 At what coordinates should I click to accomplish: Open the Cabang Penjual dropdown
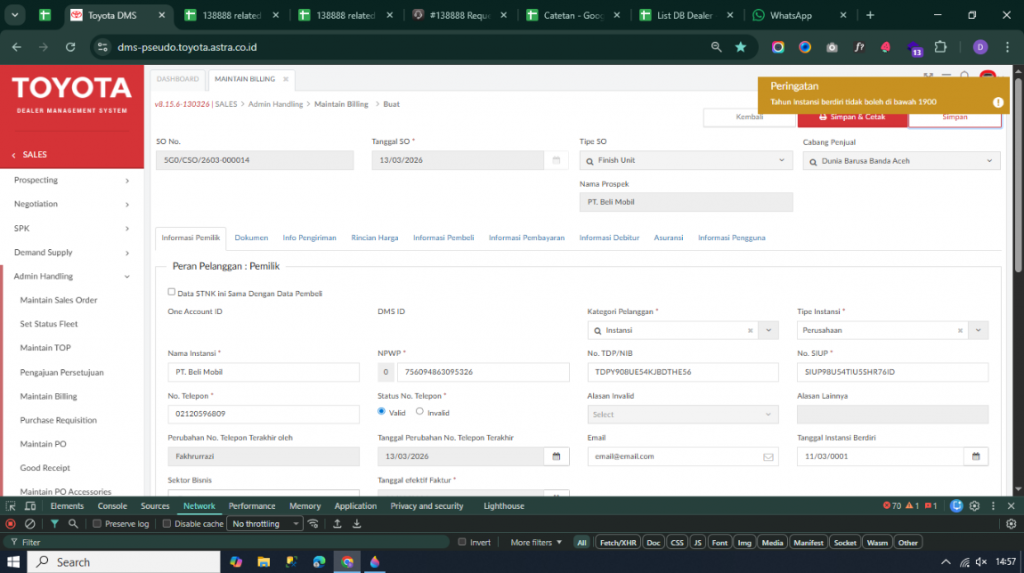(x=990, y=160)
